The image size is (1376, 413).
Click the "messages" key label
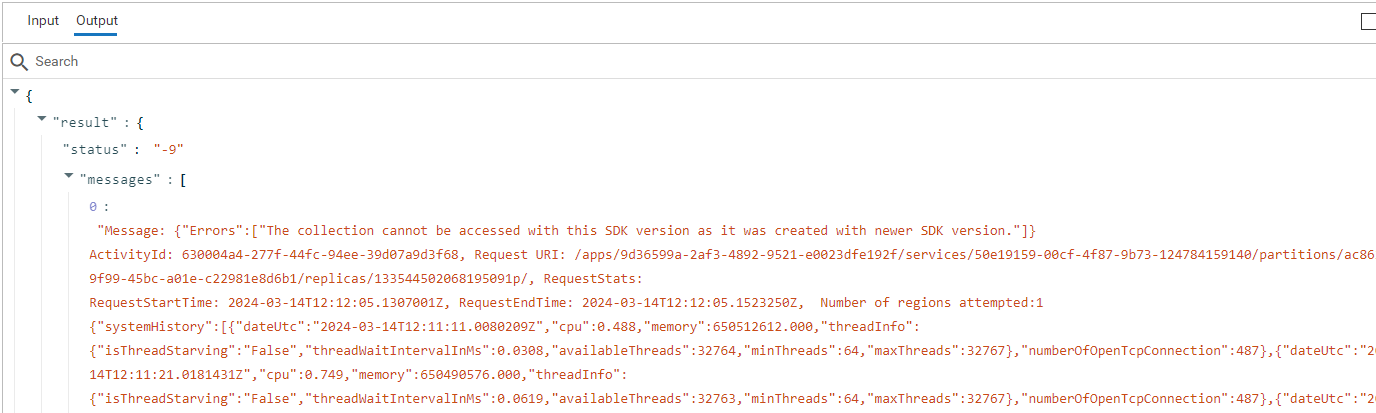click(120, 179)
